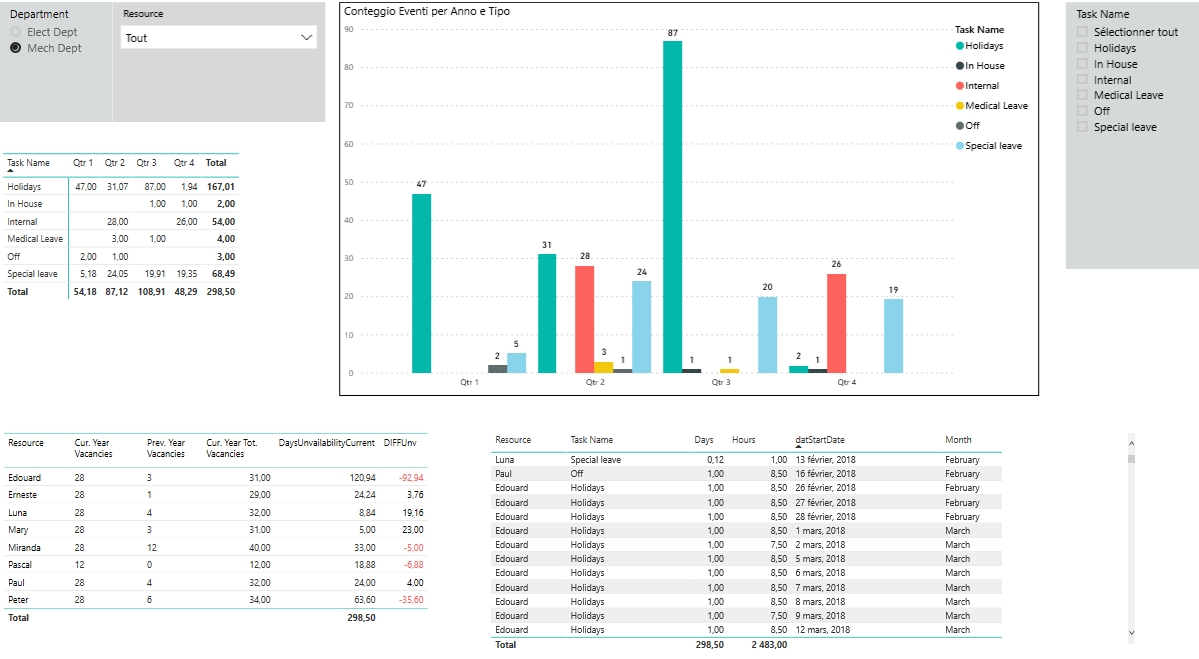Open the Resource dropdown showing Tout
1199x659 pixels.
[219, 38]
